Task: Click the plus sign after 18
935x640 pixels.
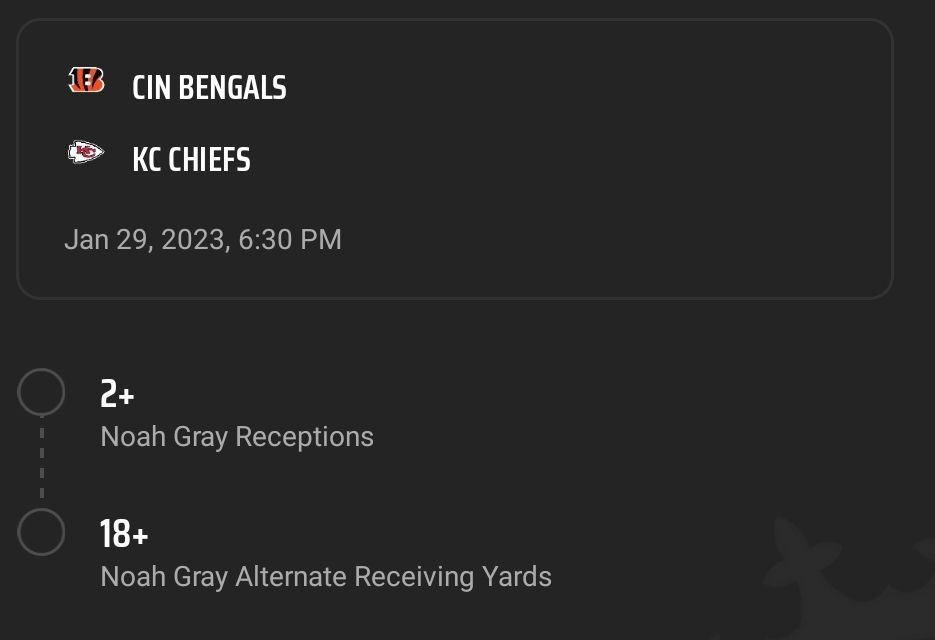Action: (x=140, y=536)
